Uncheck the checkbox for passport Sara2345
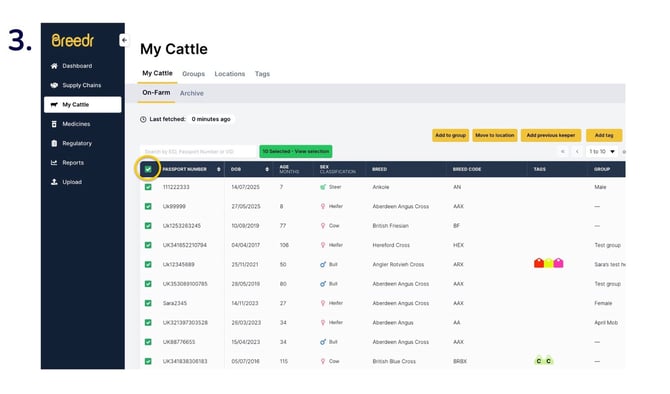Viewport: 670px width, 394px height. (148, 303)
